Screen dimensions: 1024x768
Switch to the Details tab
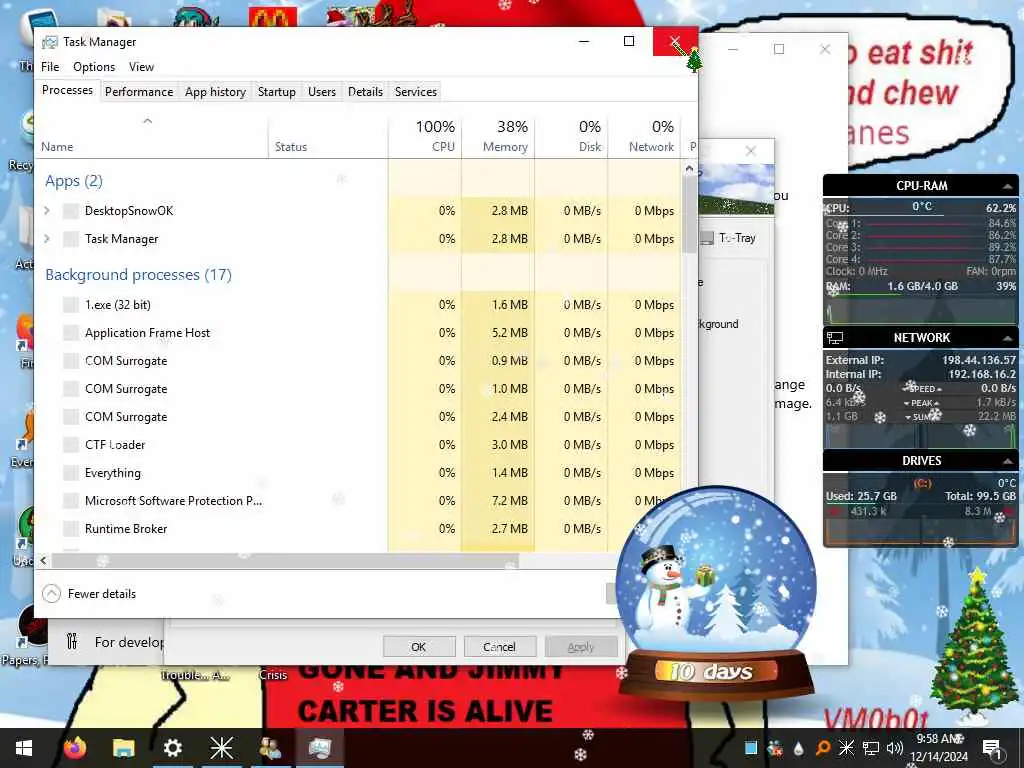365,91
